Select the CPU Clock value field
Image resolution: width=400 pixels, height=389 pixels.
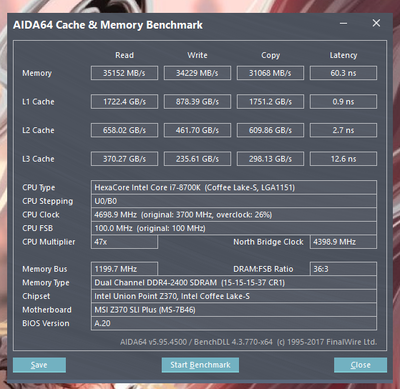[234, 215]
